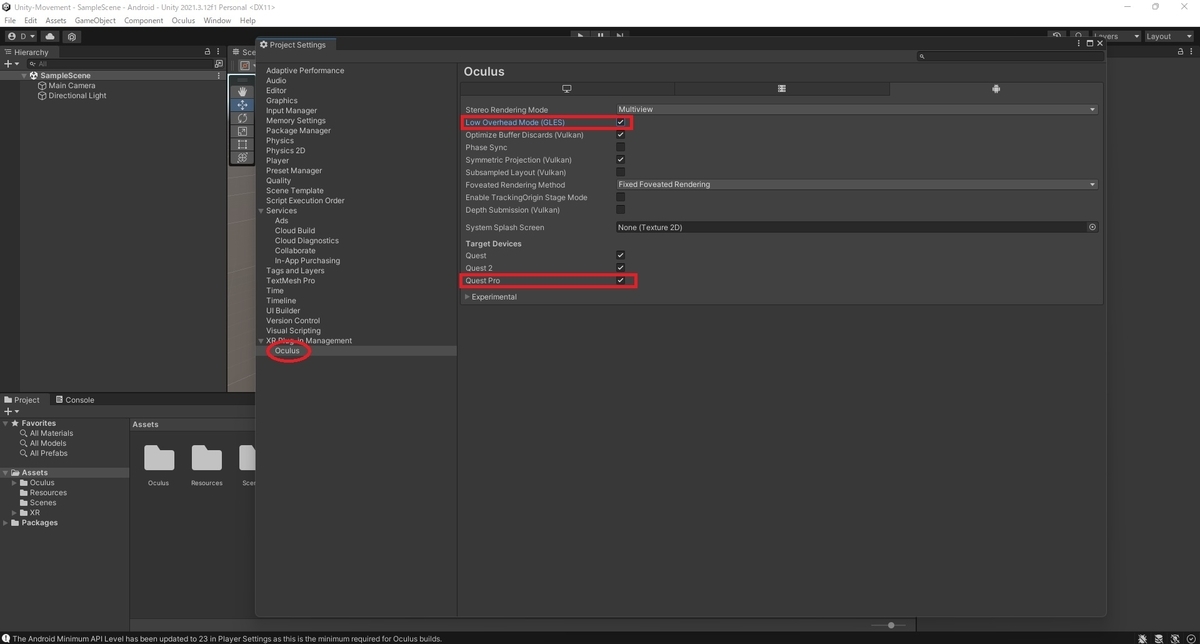Click the System Splash Screen object picker

pyautogui.click(x=1092, y=227)
